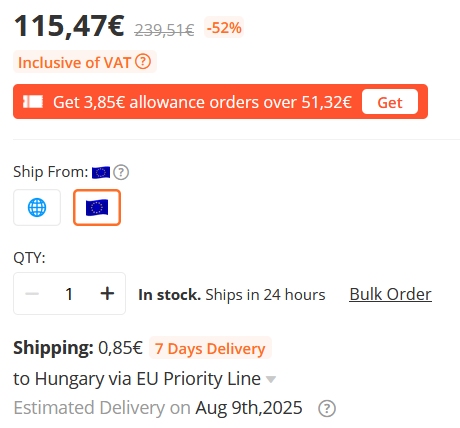This screenshot has width=460, height=428.
Task: Select the EU warehouse flag option
Action: pyautogui.click(x=97, y=207)
